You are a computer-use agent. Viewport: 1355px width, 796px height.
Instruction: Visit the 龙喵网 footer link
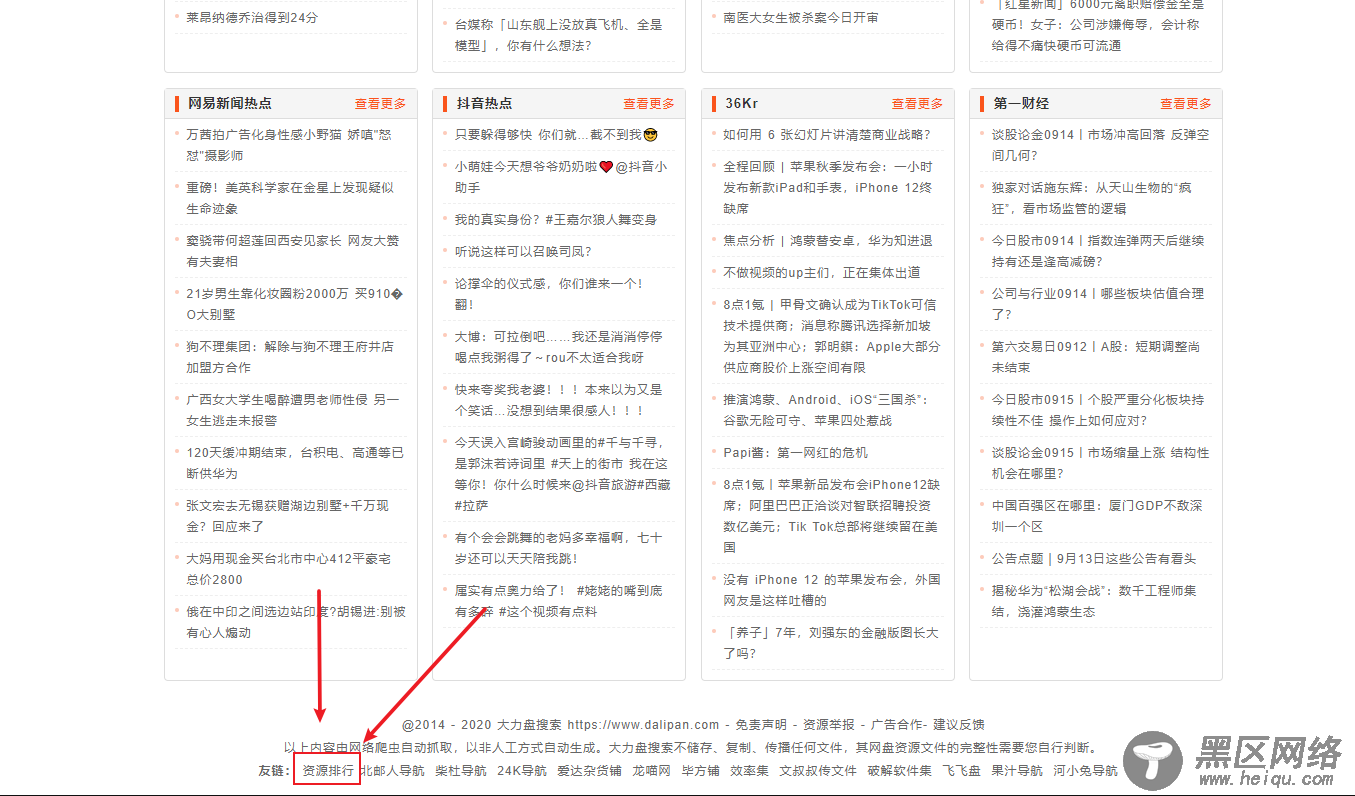click(651, 771)
